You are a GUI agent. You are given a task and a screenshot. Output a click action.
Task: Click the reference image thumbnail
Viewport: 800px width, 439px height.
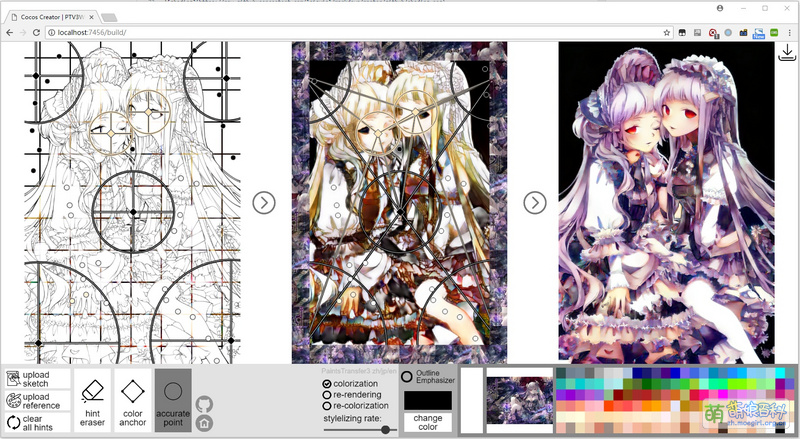point(519,399)
